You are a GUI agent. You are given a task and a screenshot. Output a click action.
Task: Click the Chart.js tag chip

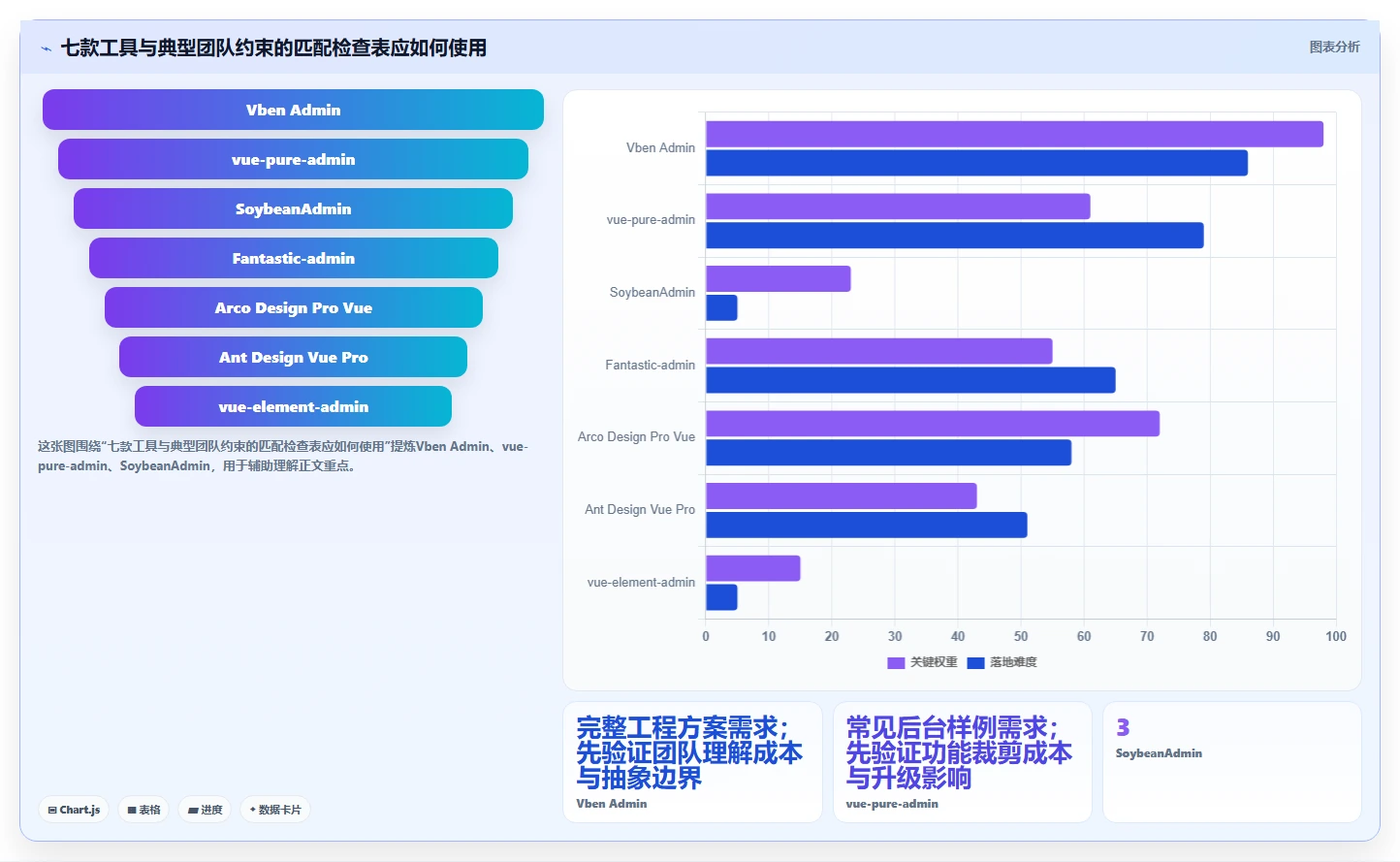click(x=74, y=810)
